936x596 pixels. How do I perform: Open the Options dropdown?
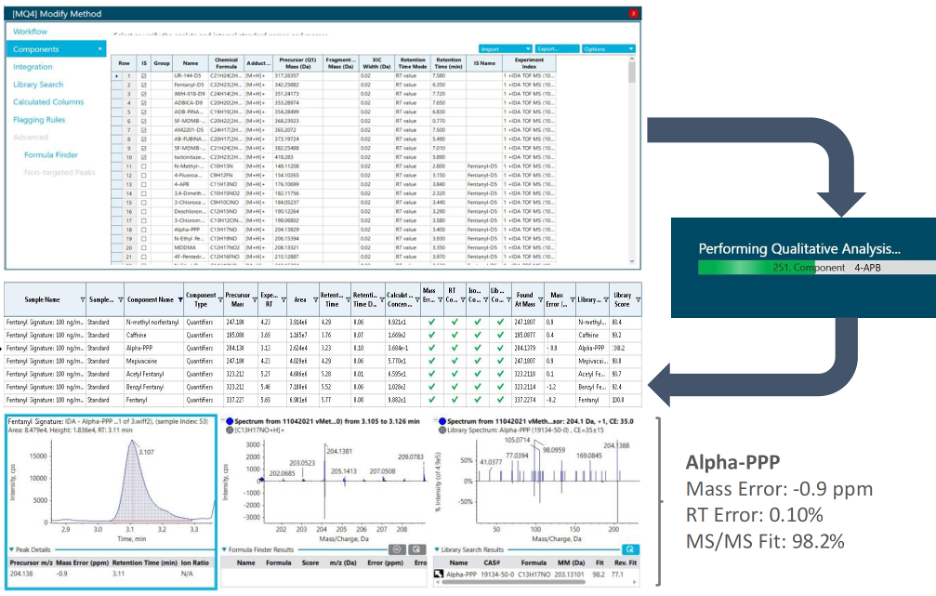[608, 49]
